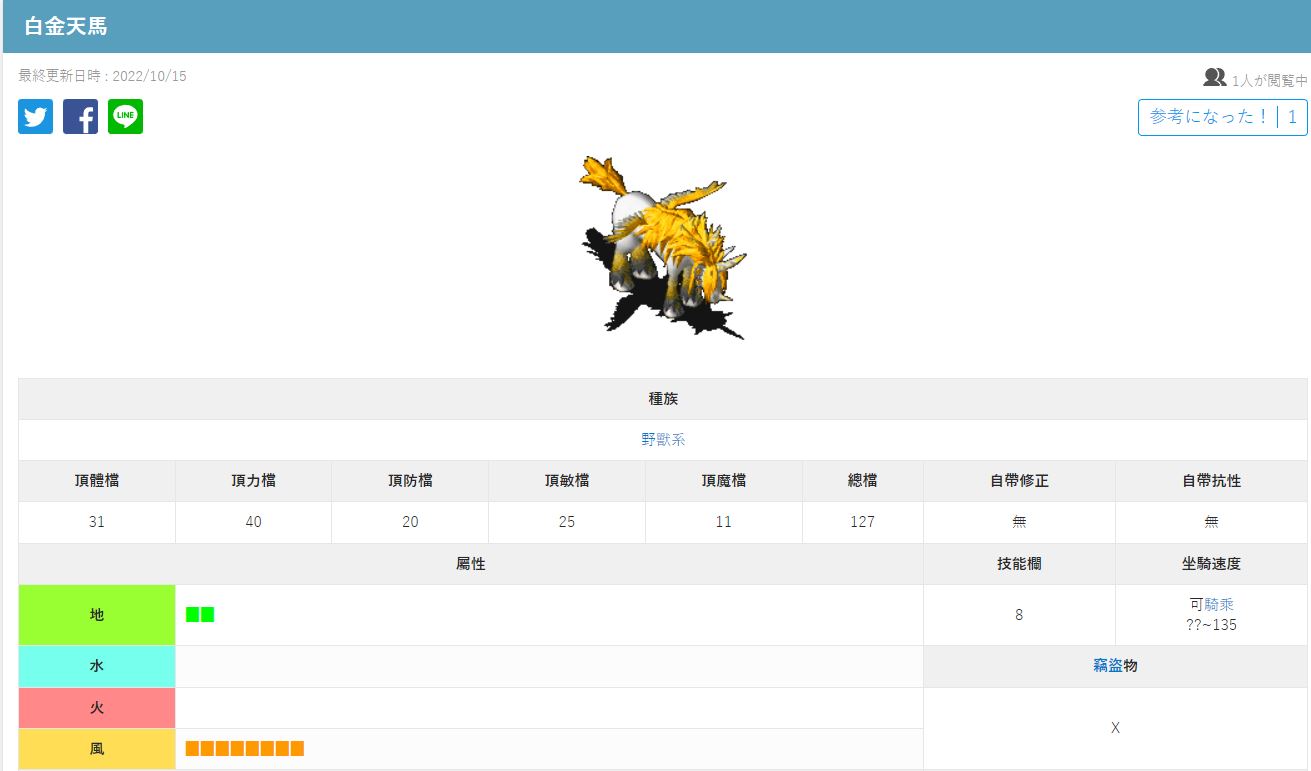The image size is (1311, 771).
Task: Share page via LINE icon
Action: pos(125,117)
